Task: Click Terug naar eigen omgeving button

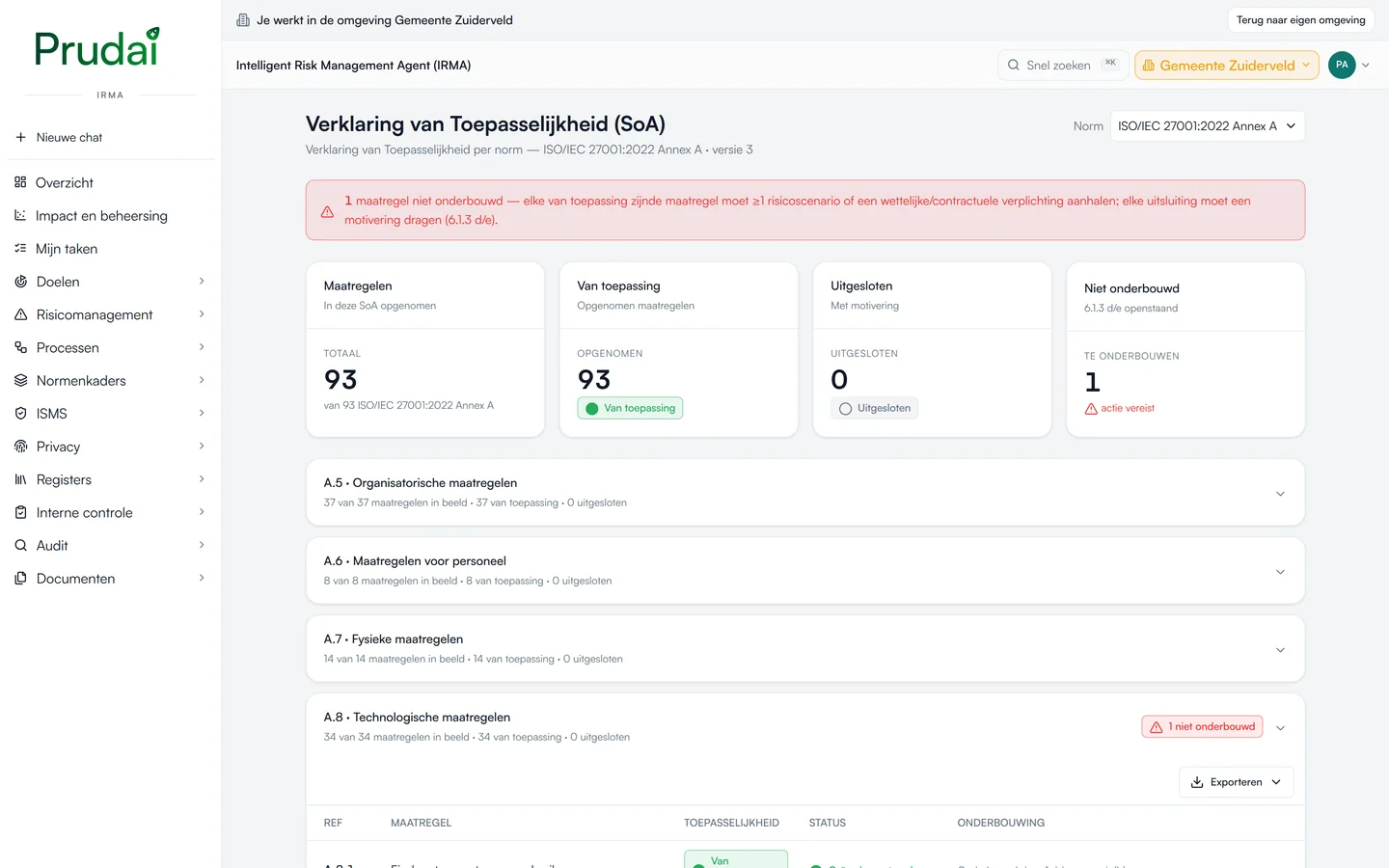Action: [1300, 20]
